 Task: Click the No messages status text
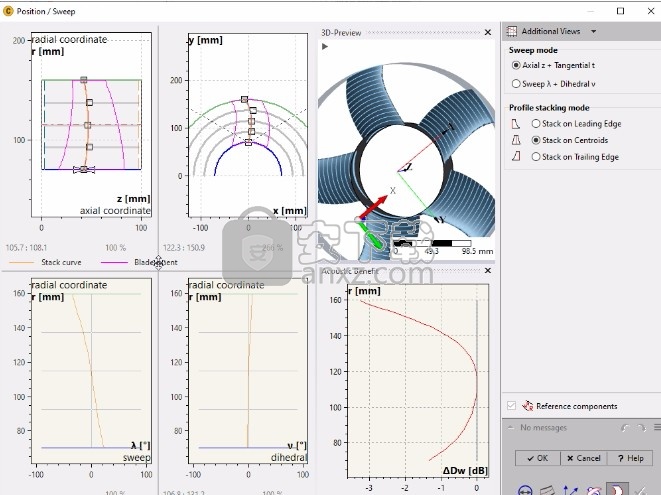(543, 428)
